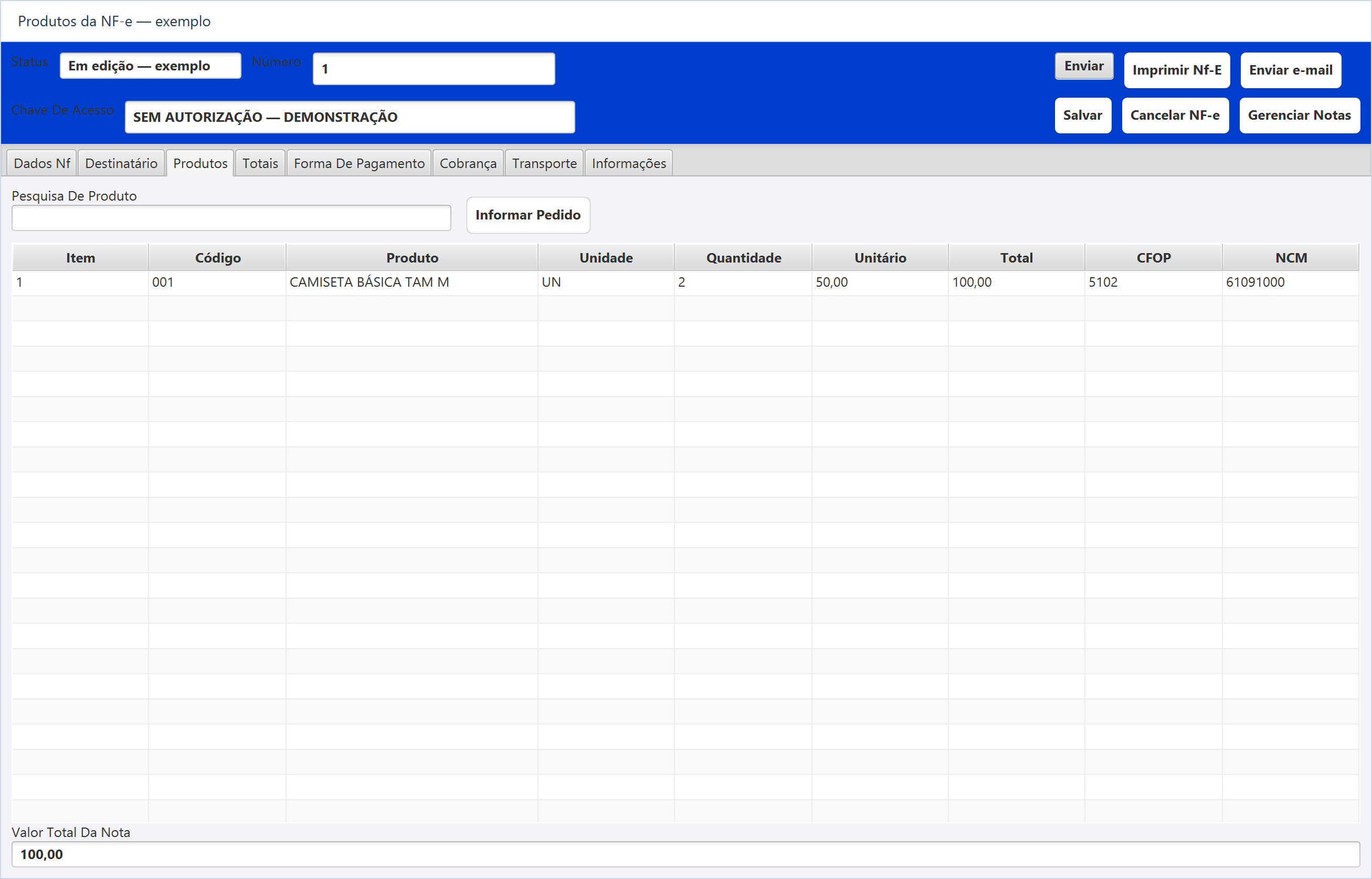Click the Unidade column header
Screen dimensions: 1372x879
click(606, 258)
